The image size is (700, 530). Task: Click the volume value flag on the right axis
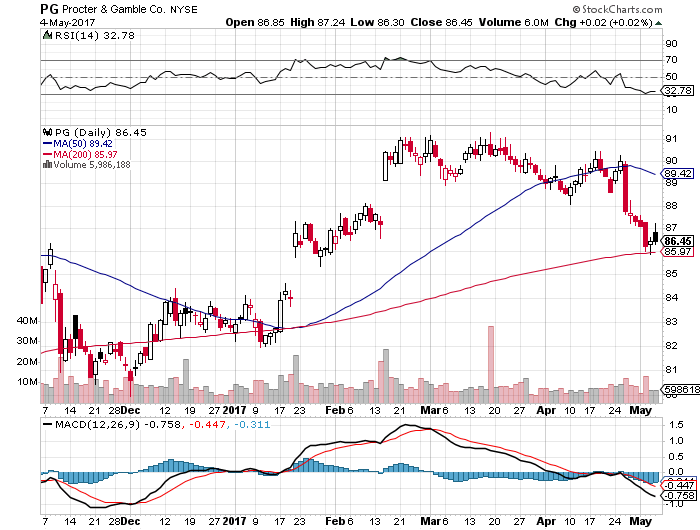681,389
